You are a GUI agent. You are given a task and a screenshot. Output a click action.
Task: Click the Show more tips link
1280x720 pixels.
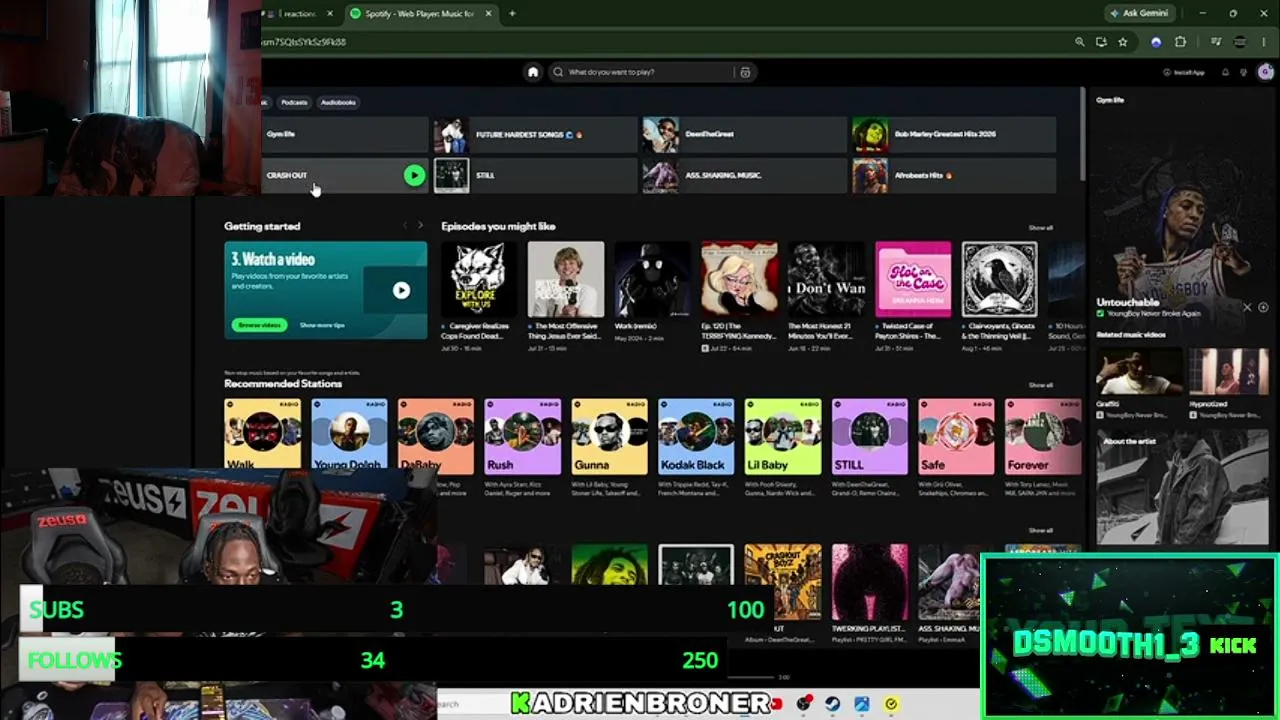point(322,325)
